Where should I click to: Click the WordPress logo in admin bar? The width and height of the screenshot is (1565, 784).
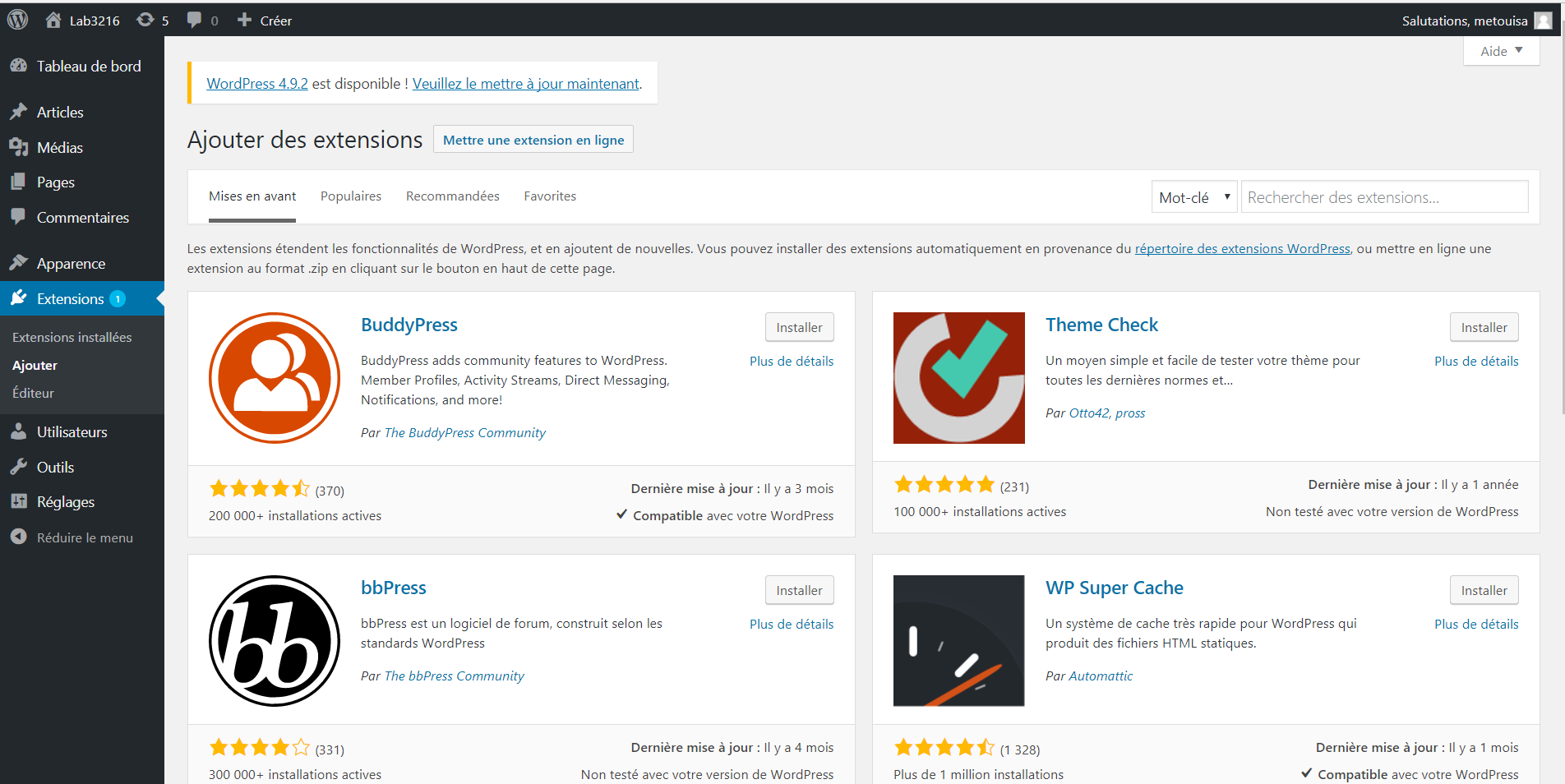pyautogui.click(x=18, y=20)
